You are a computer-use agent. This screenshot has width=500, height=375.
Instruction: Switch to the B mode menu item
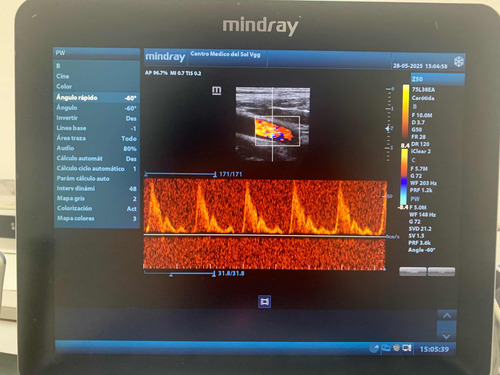point(96,66)
